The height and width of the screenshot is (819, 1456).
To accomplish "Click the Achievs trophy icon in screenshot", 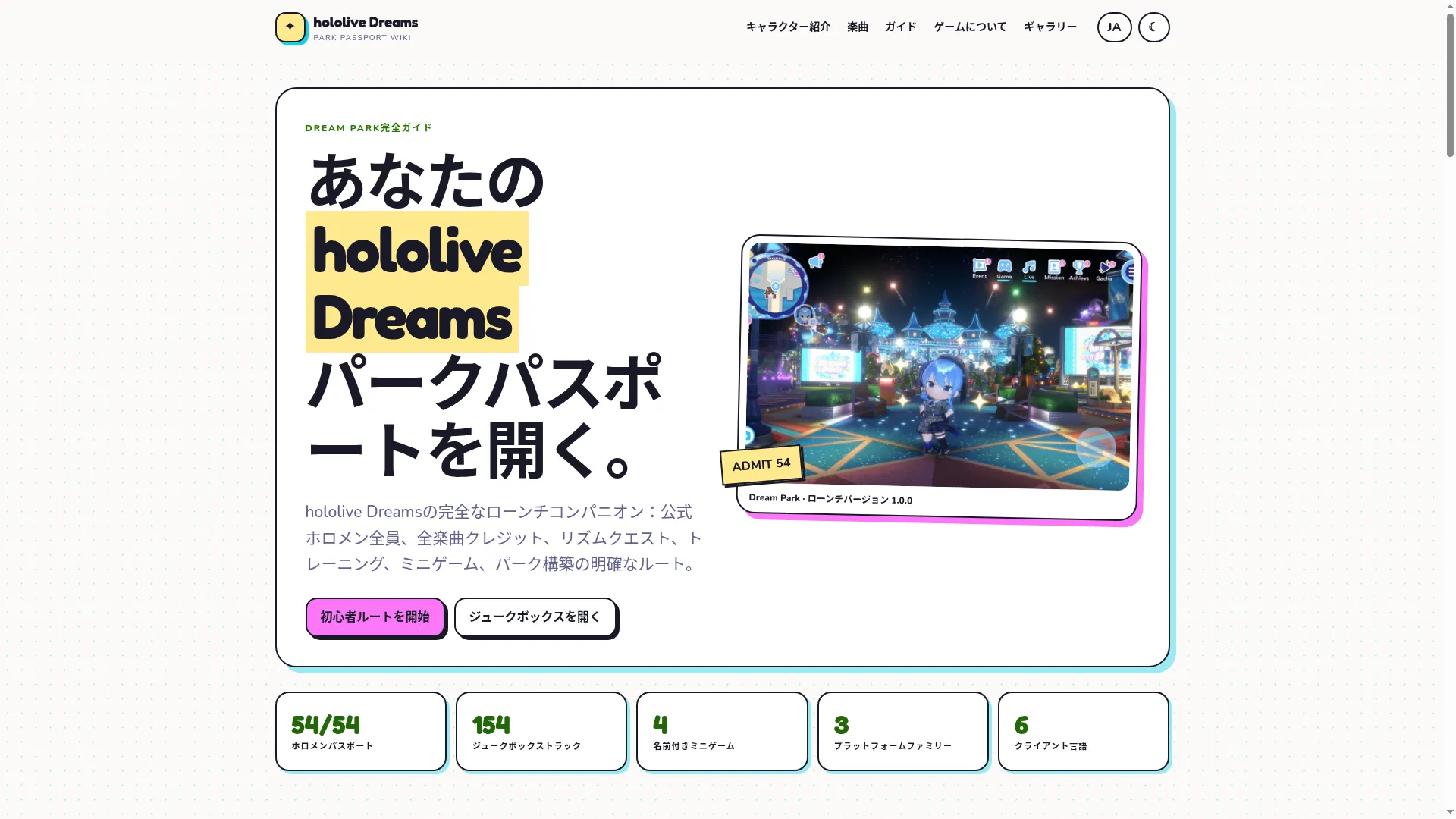I will pyautogui.click(x=1079, y=271).
